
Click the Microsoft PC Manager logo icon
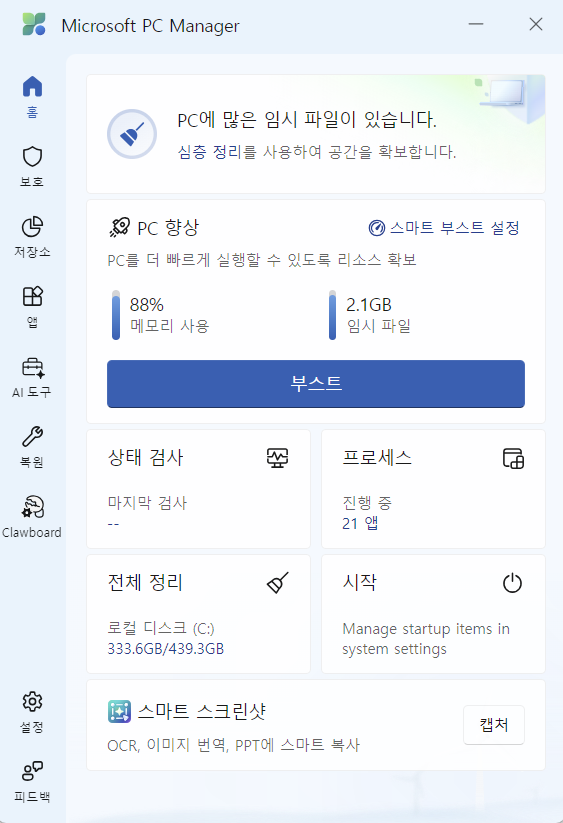[34, 25]
